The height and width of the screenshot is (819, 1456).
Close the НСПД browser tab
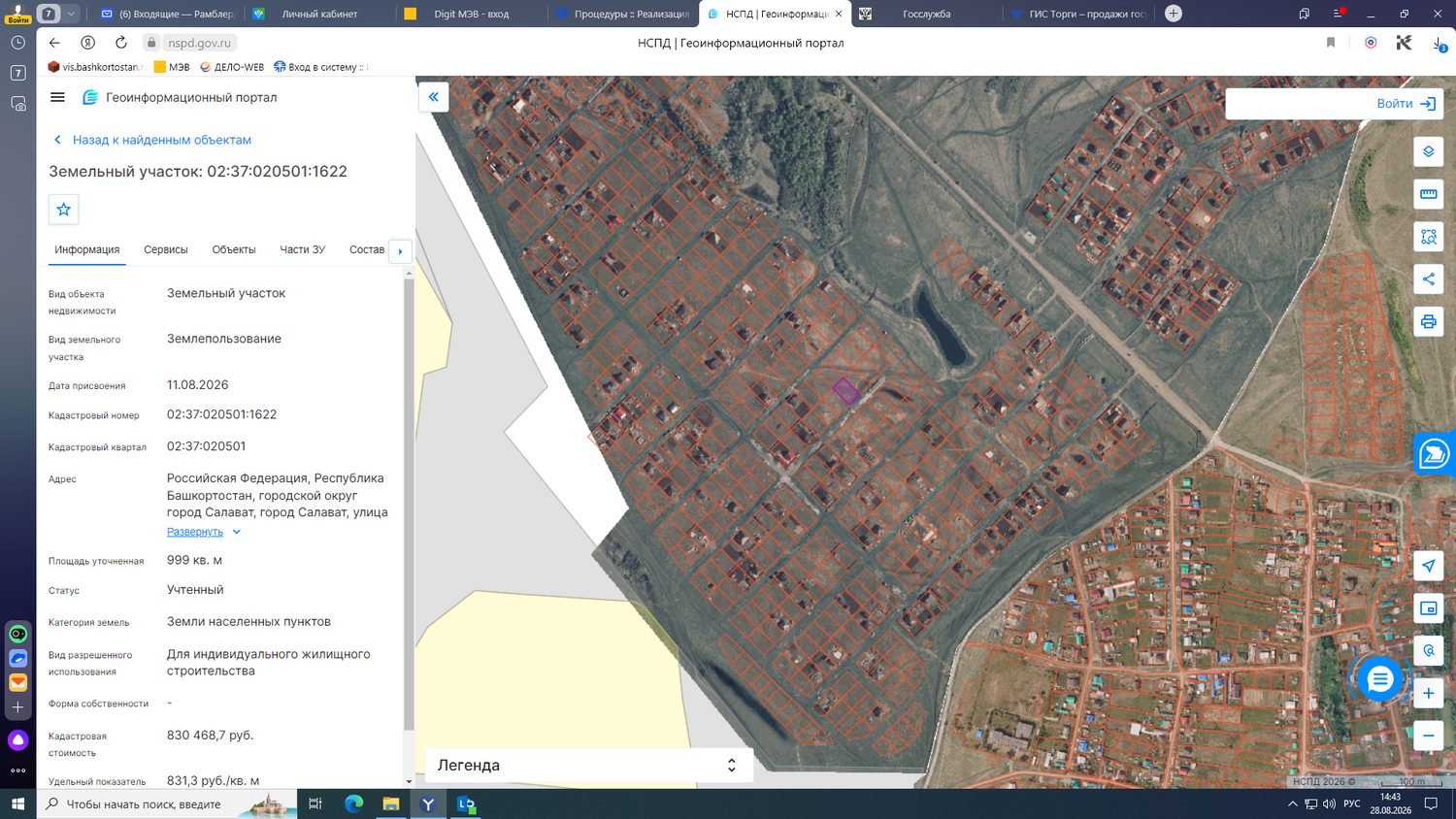[839, 14]
